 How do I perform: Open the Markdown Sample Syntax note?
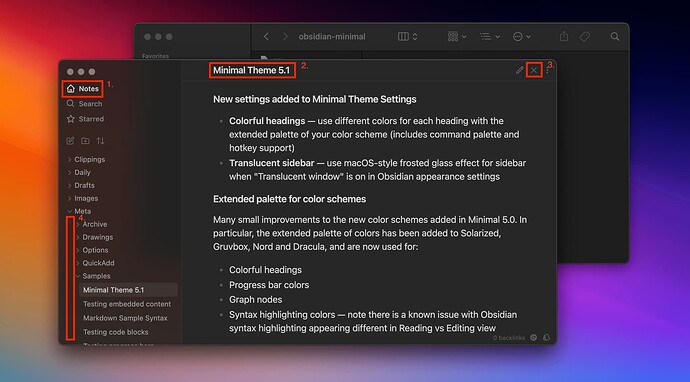pyautogui.click(x=125, y=318)
